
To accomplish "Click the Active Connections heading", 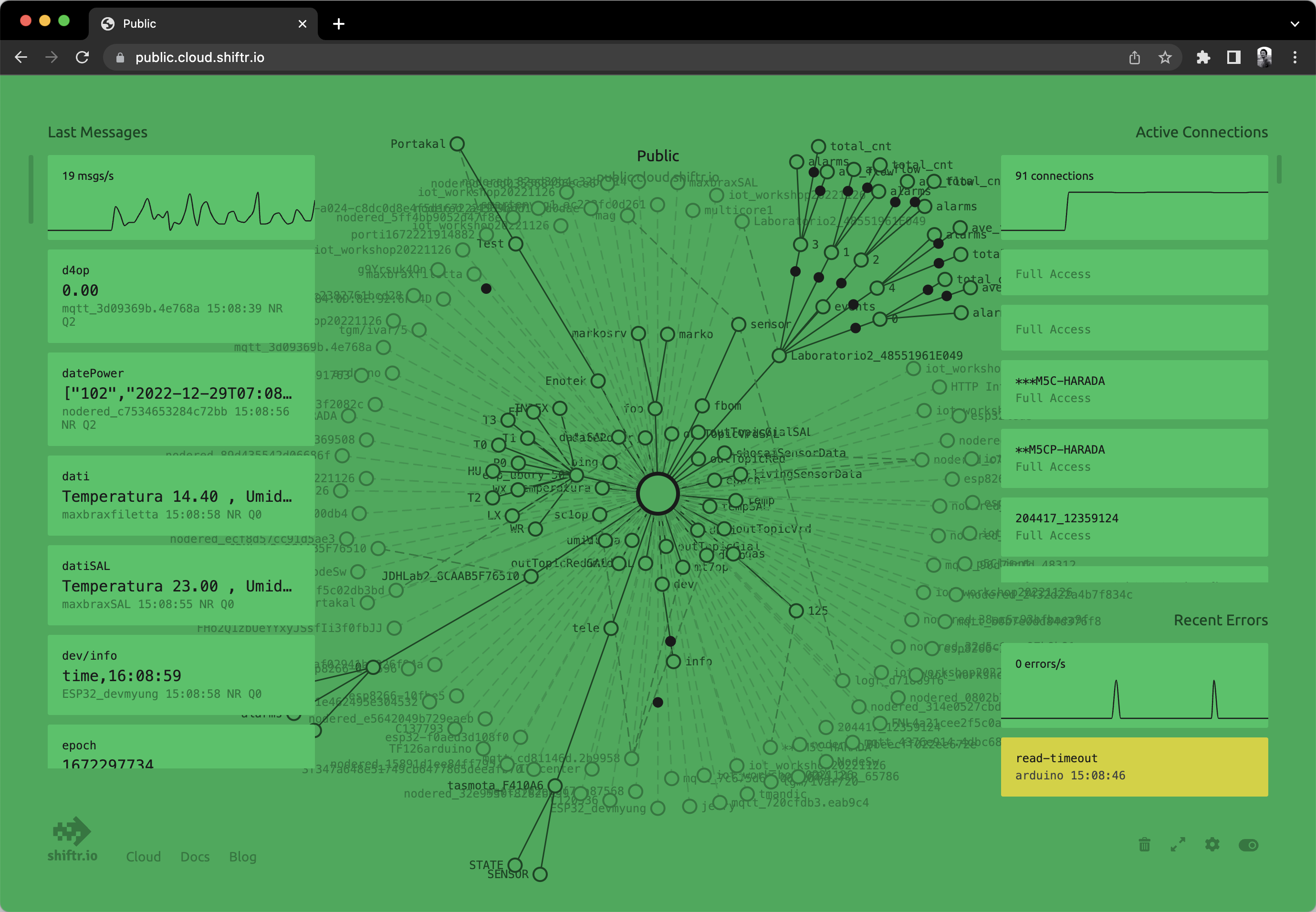I will point(1201,132).
